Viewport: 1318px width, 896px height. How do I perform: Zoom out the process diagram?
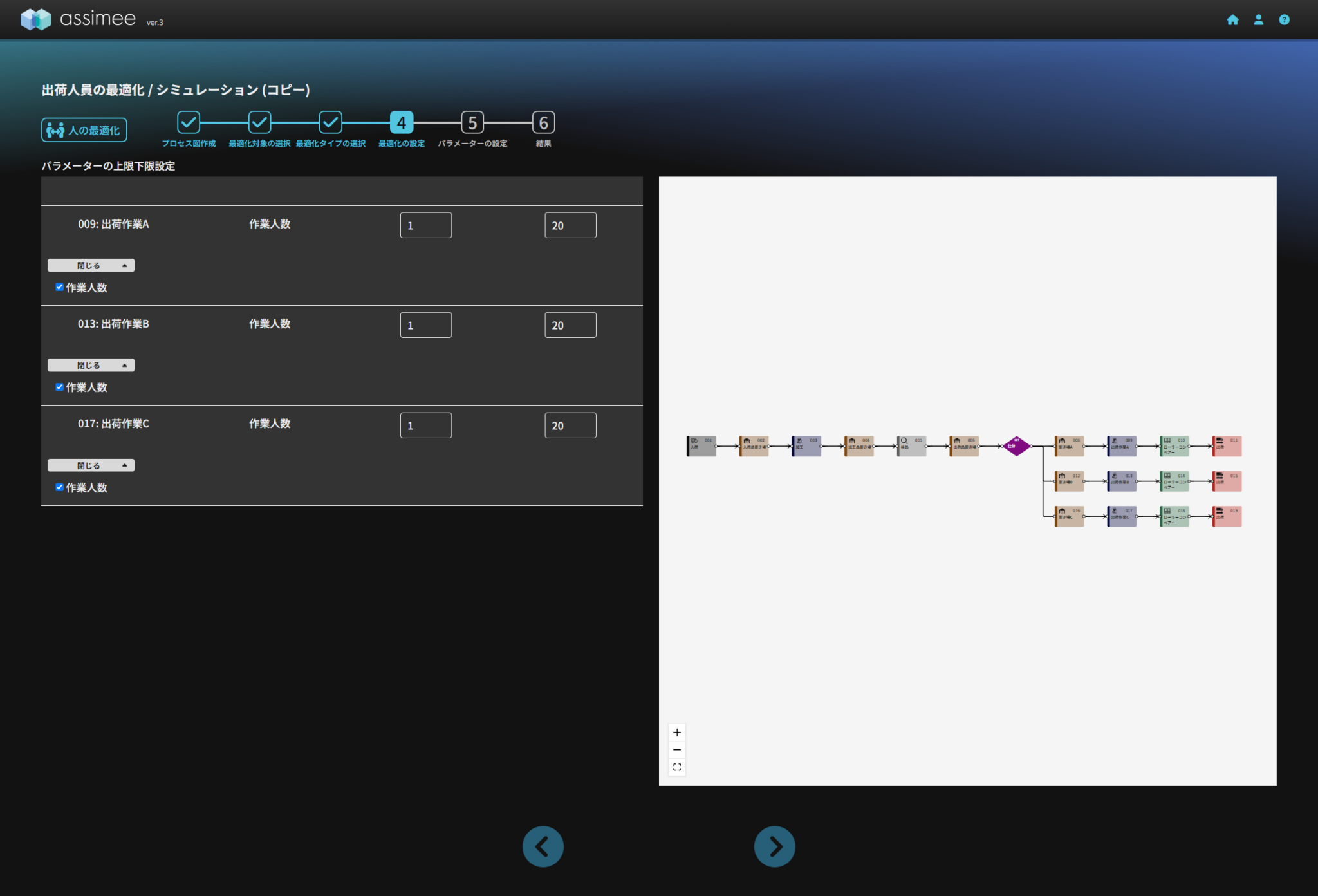tap(677, 750)
